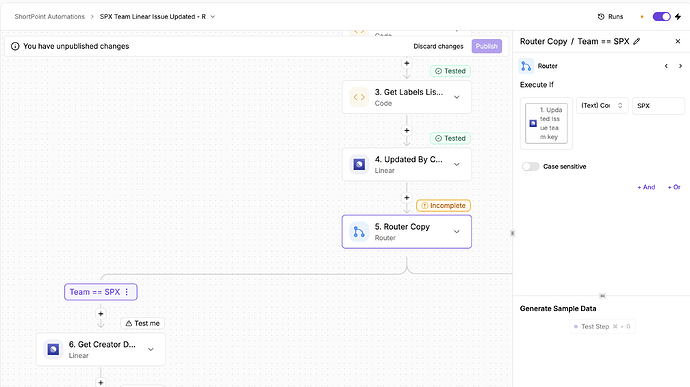Click Linear icon inside condition chip
The image size is (690, 387).
[x=533, y=124]
